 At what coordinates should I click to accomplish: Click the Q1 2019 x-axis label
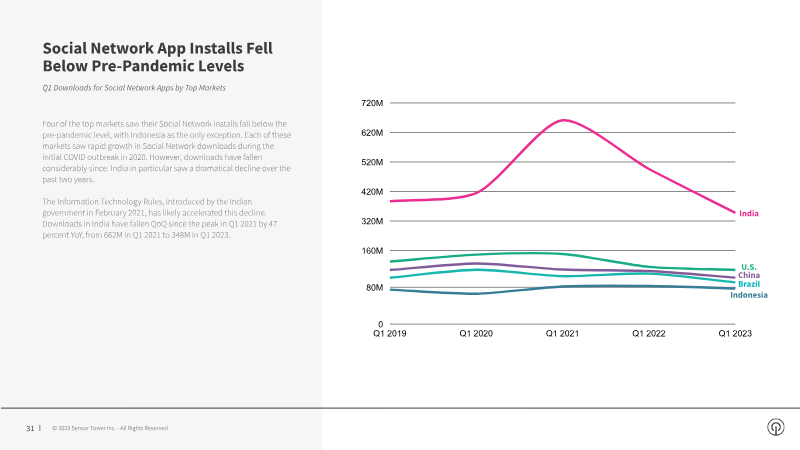click(390, 333)
